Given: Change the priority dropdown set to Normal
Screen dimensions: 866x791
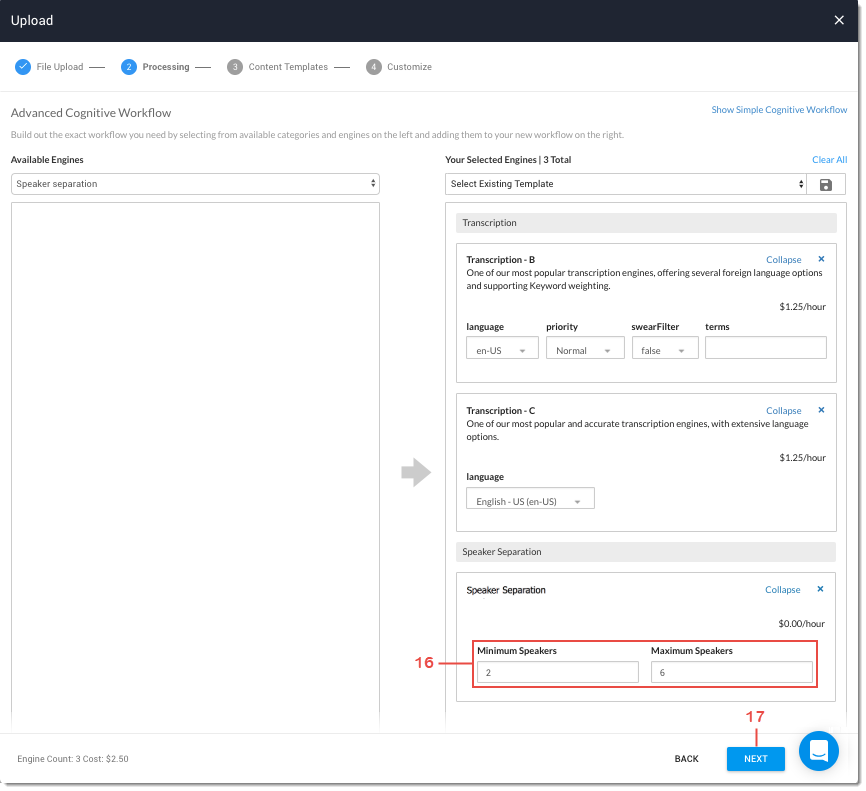Looking at the screenshot, I should pyautogui.click(x=585, y=350).
